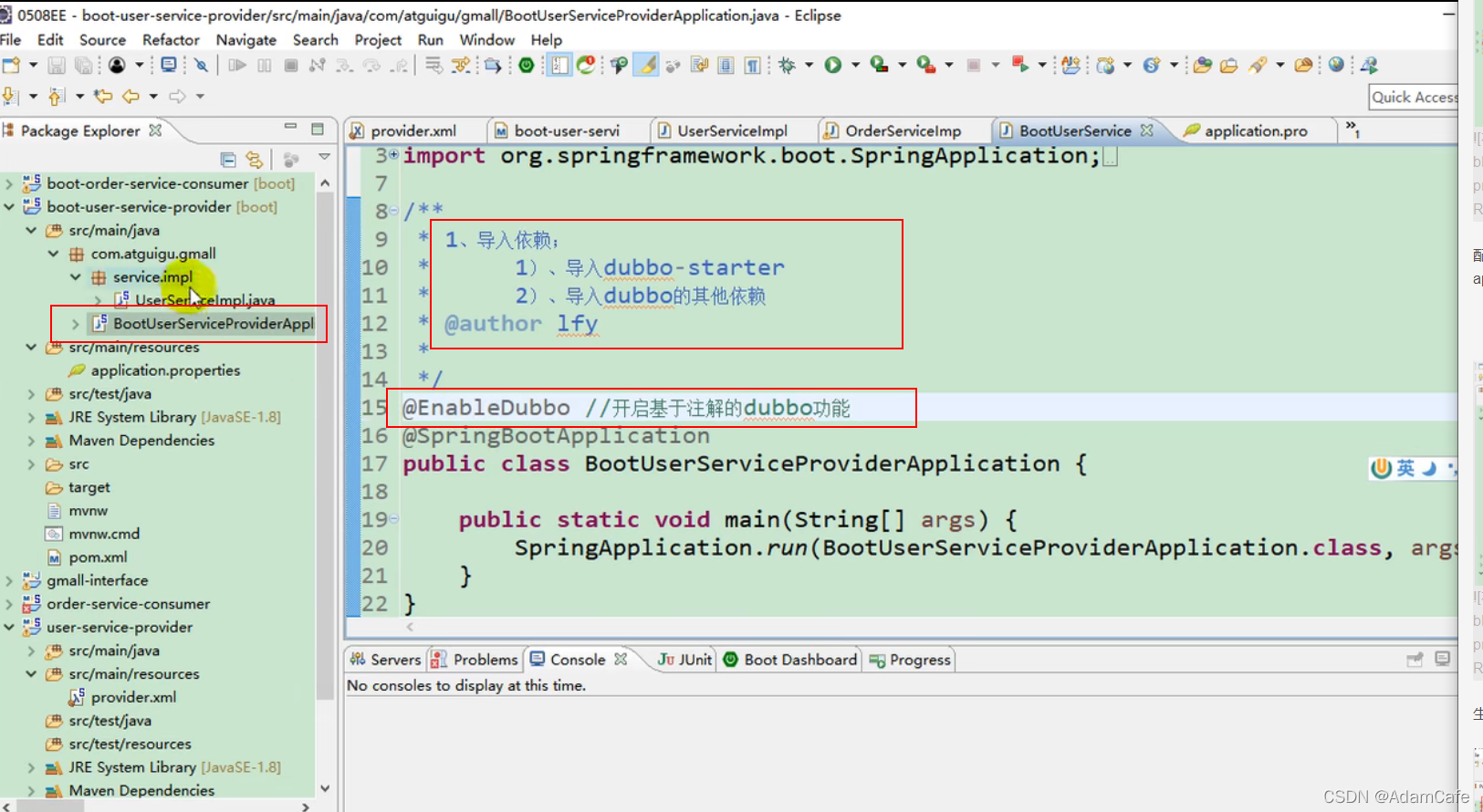Select pom.xml in boot-user-service-provider

point(98,557)
